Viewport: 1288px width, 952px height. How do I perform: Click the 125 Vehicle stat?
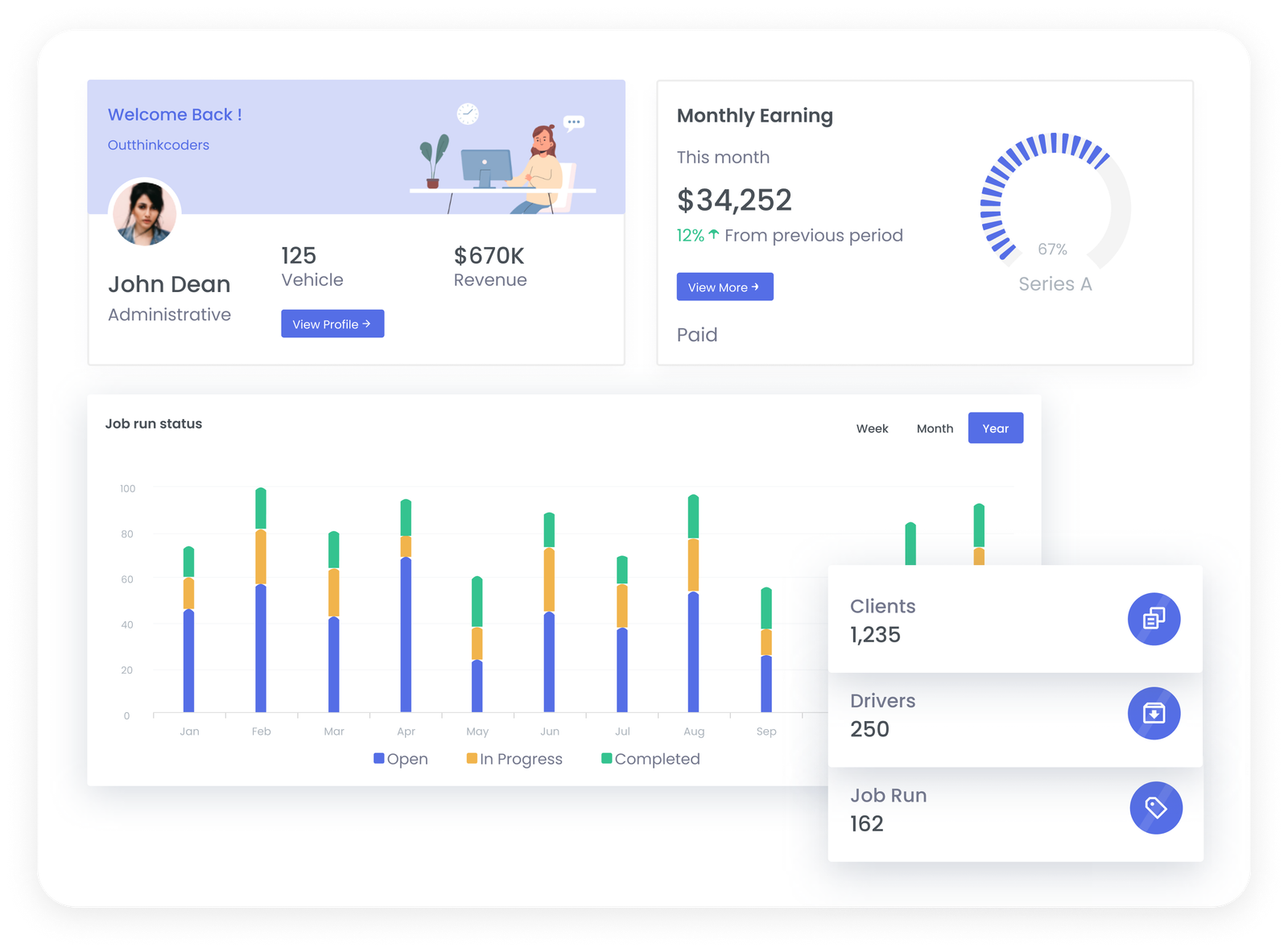[312, 266]
